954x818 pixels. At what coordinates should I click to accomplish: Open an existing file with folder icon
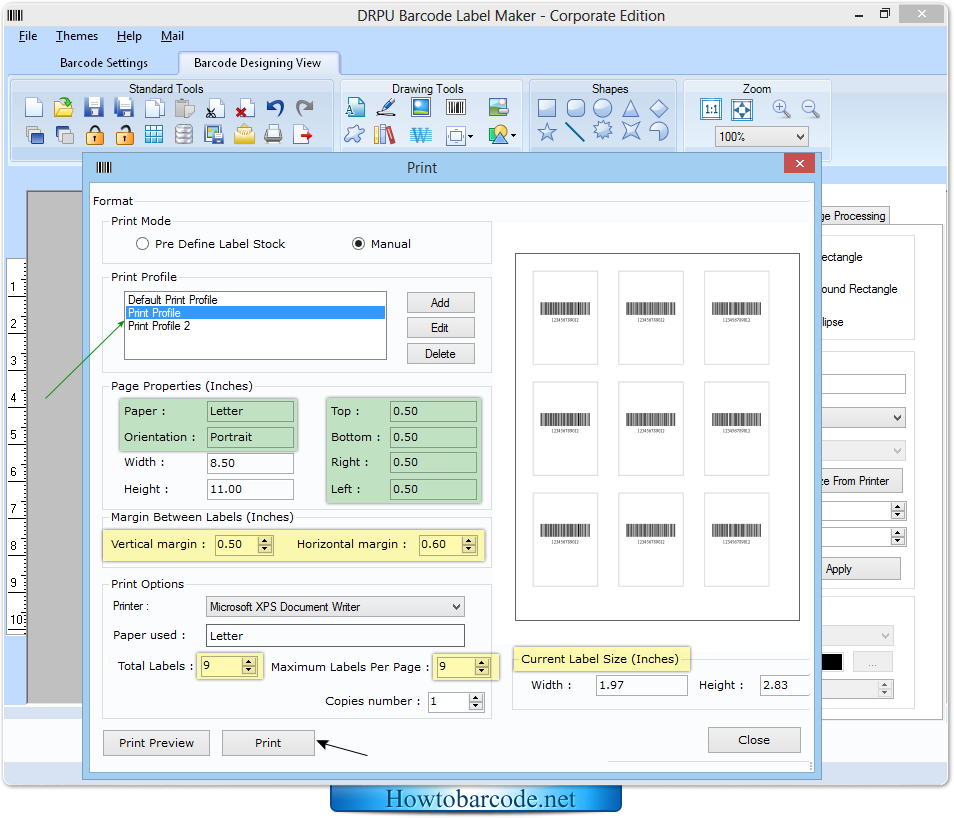63,108
